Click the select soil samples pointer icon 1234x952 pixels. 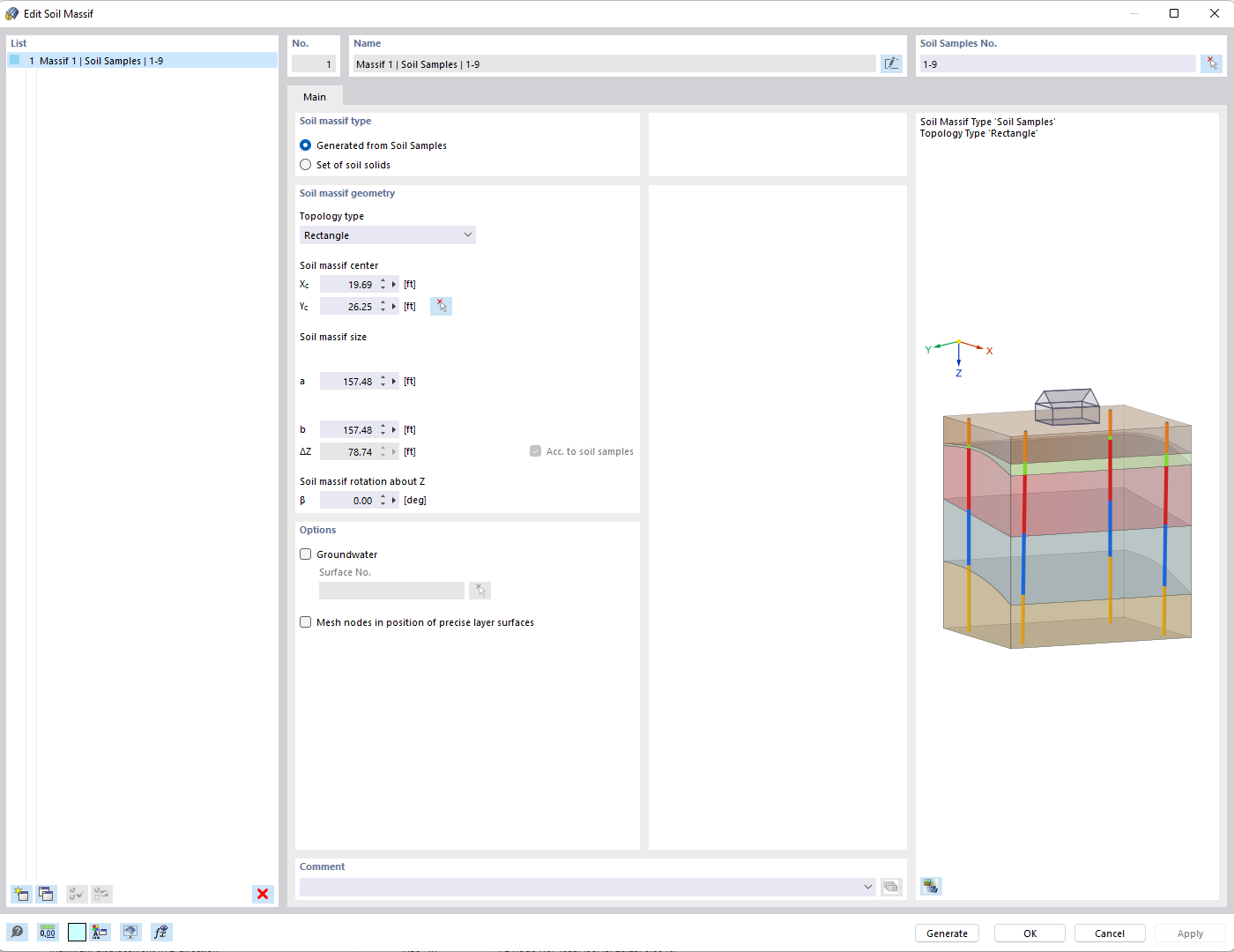click(1212, 63)
